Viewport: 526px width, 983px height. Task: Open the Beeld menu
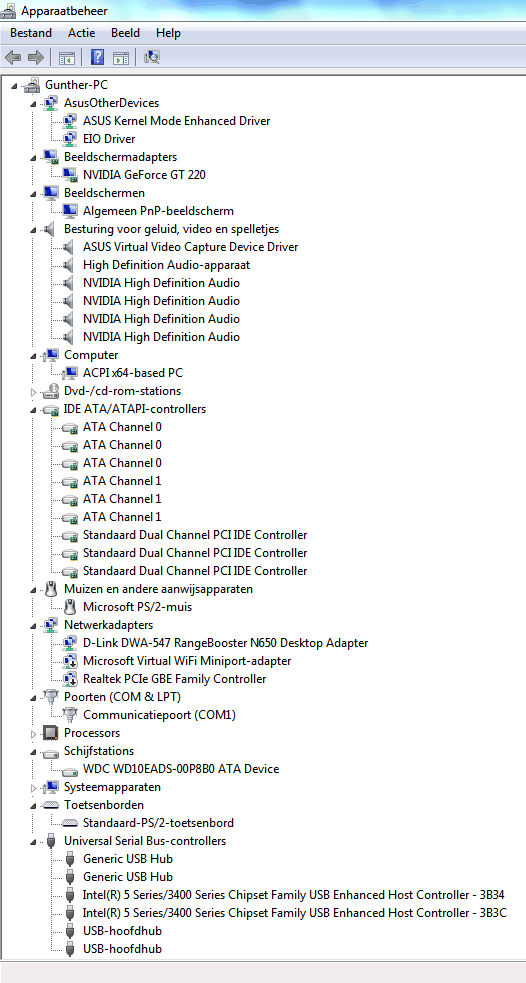tap(125, 33)
